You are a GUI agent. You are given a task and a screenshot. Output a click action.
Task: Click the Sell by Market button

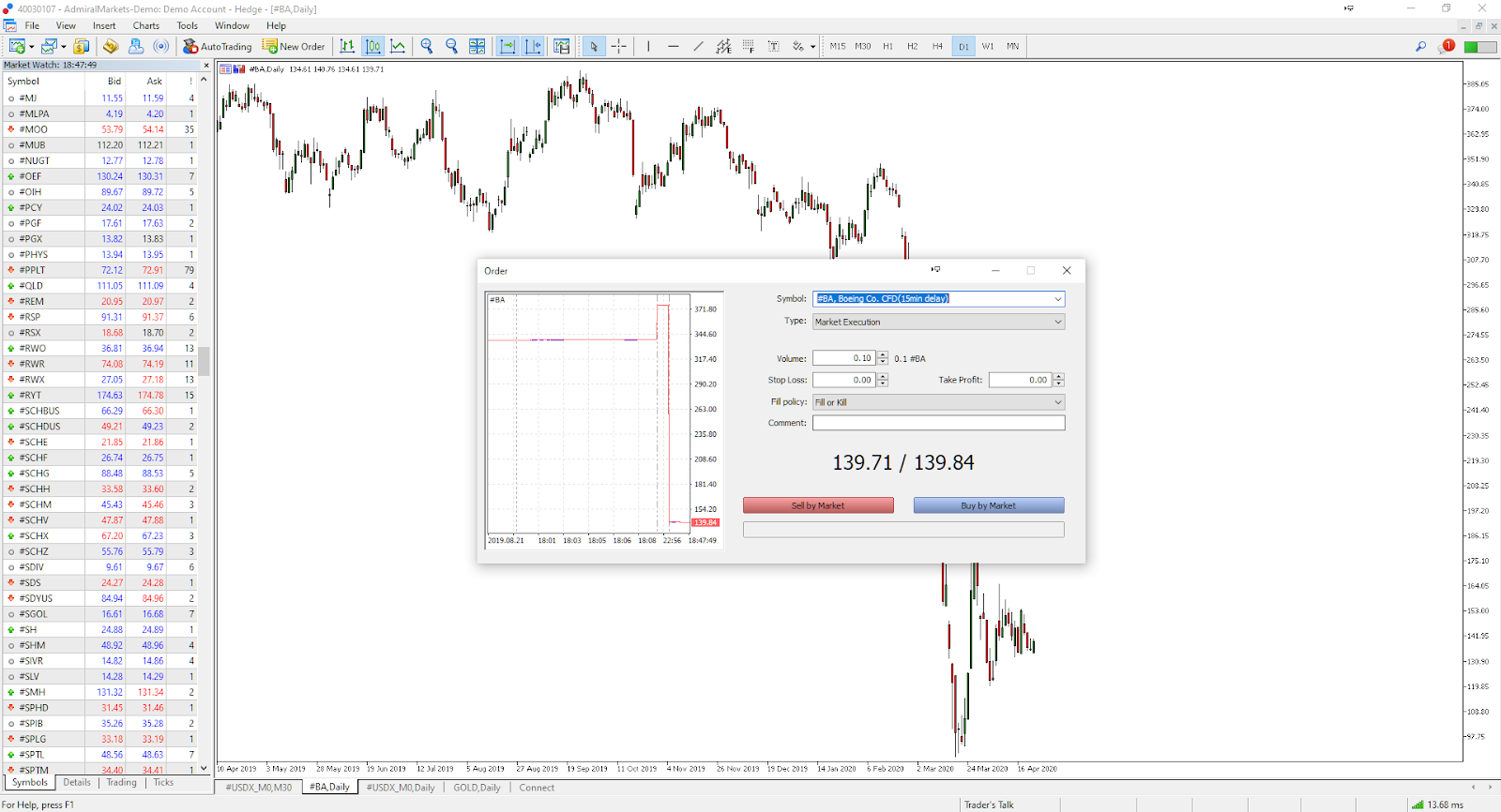pyautogui.click(x=818, y=505)
